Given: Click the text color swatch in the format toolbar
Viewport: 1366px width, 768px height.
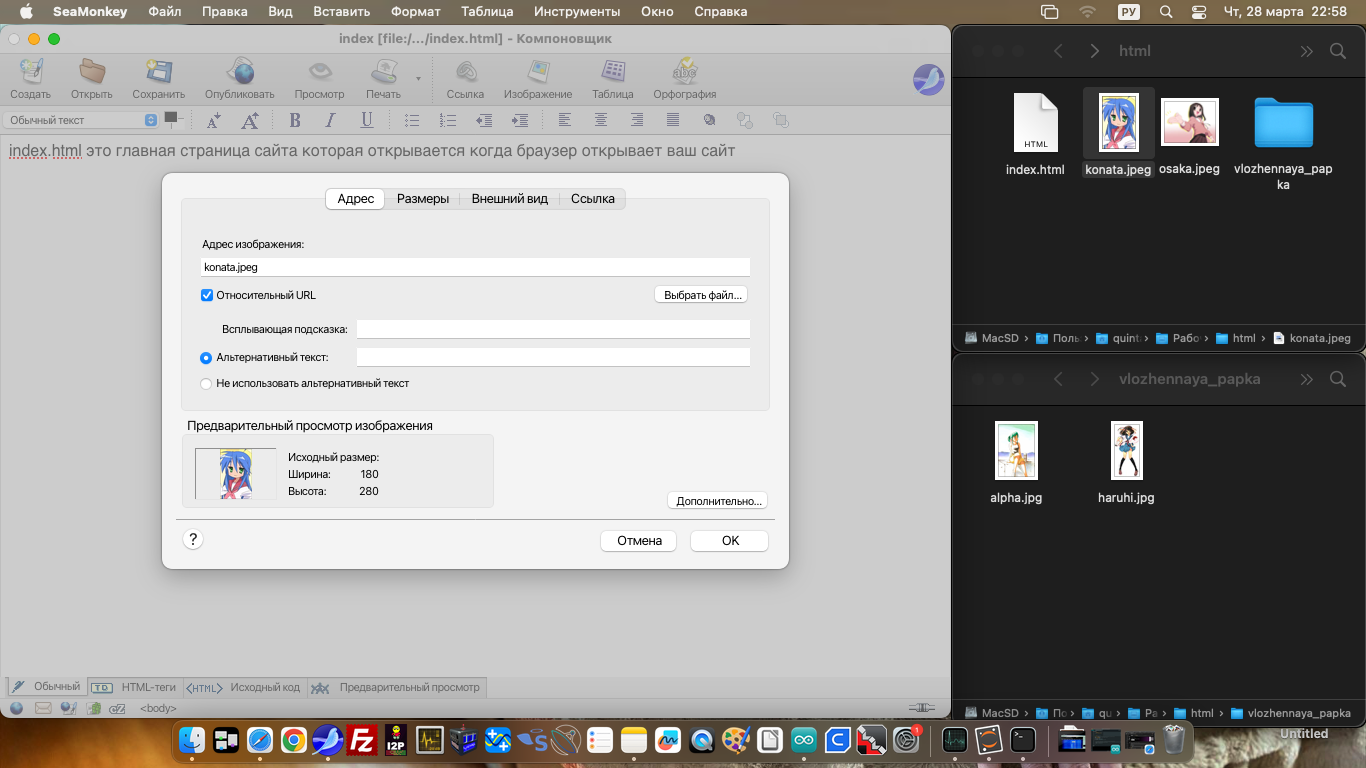Looking at the screenshot, I should coord(170,117).
